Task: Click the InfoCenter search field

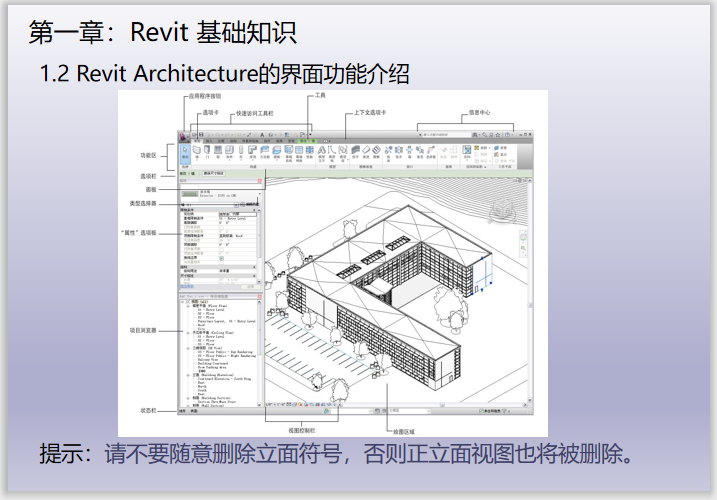Action: [x=445, y=134]
